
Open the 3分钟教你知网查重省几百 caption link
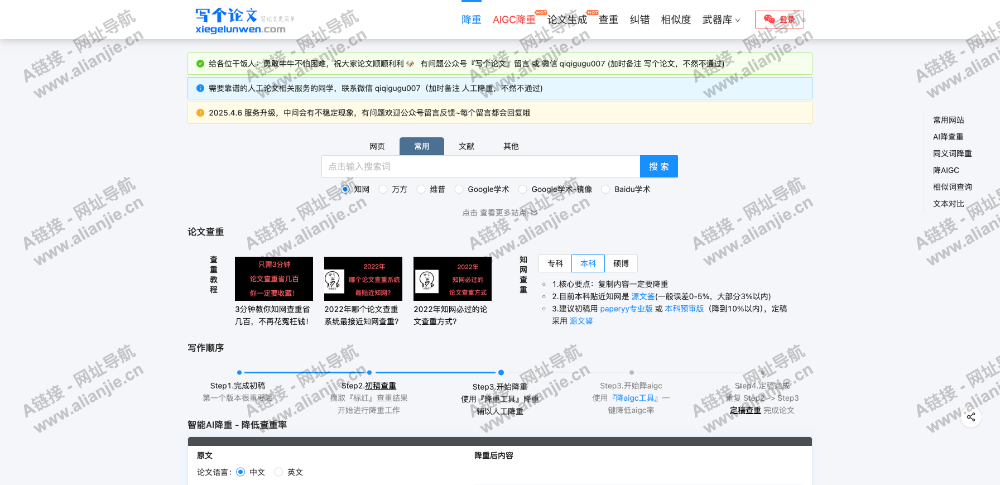[272, 315]
